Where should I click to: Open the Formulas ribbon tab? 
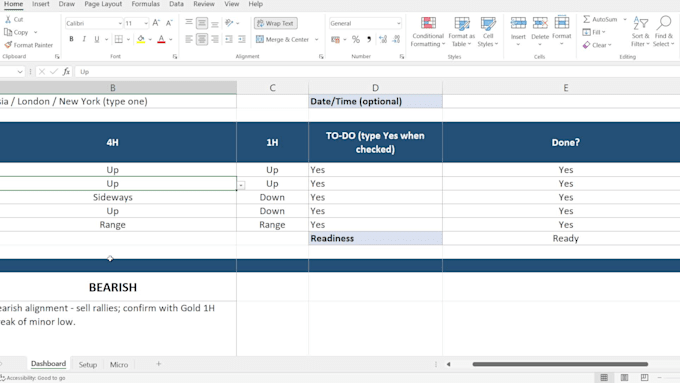coord(145,4)
